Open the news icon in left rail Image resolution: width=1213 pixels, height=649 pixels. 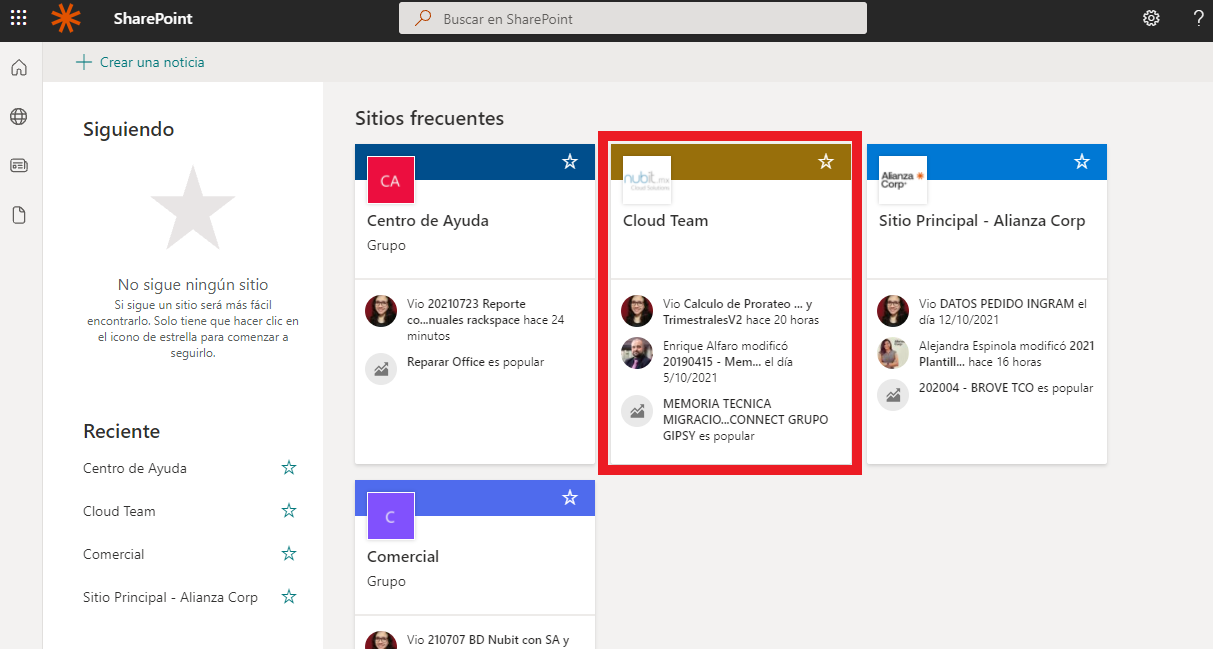(x=19, y=166)
